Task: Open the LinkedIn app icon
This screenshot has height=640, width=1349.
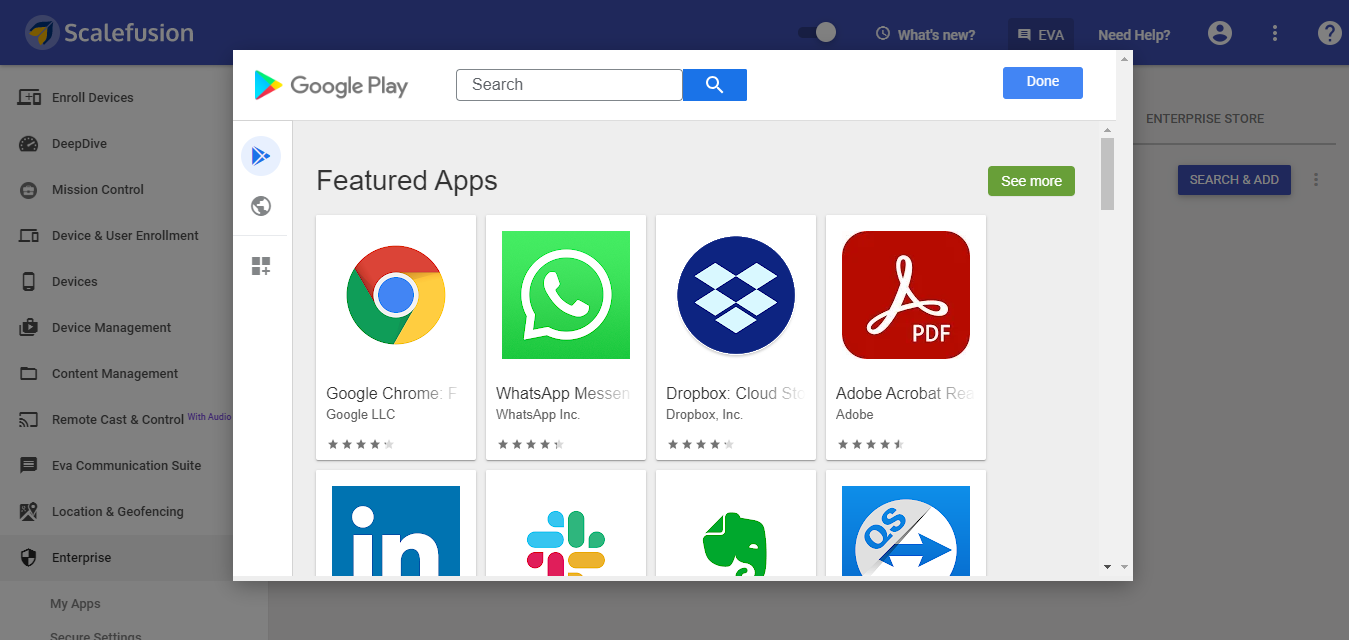Action: pos(396,531)
